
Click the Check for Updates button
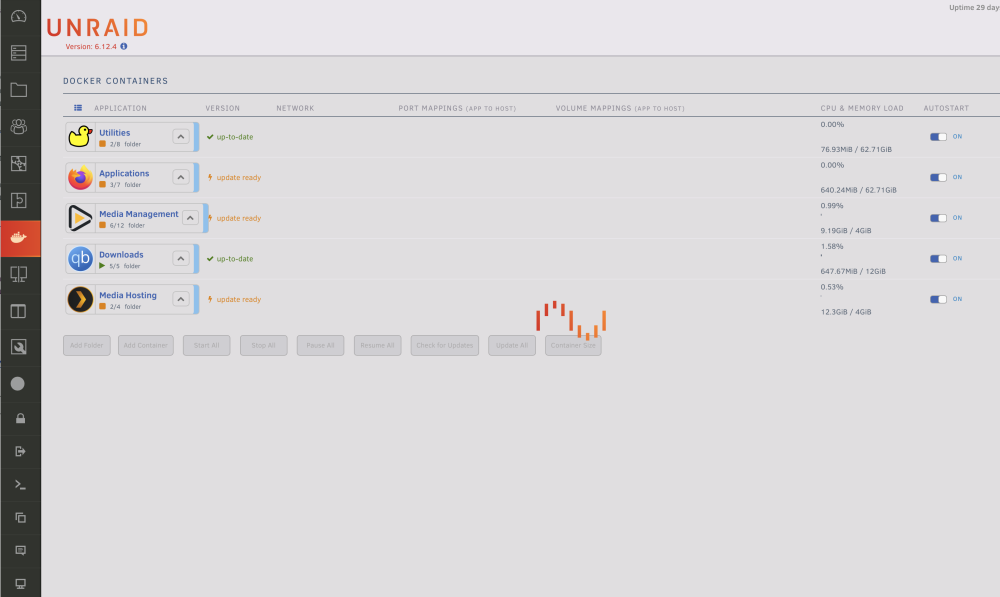pos(445,345)
